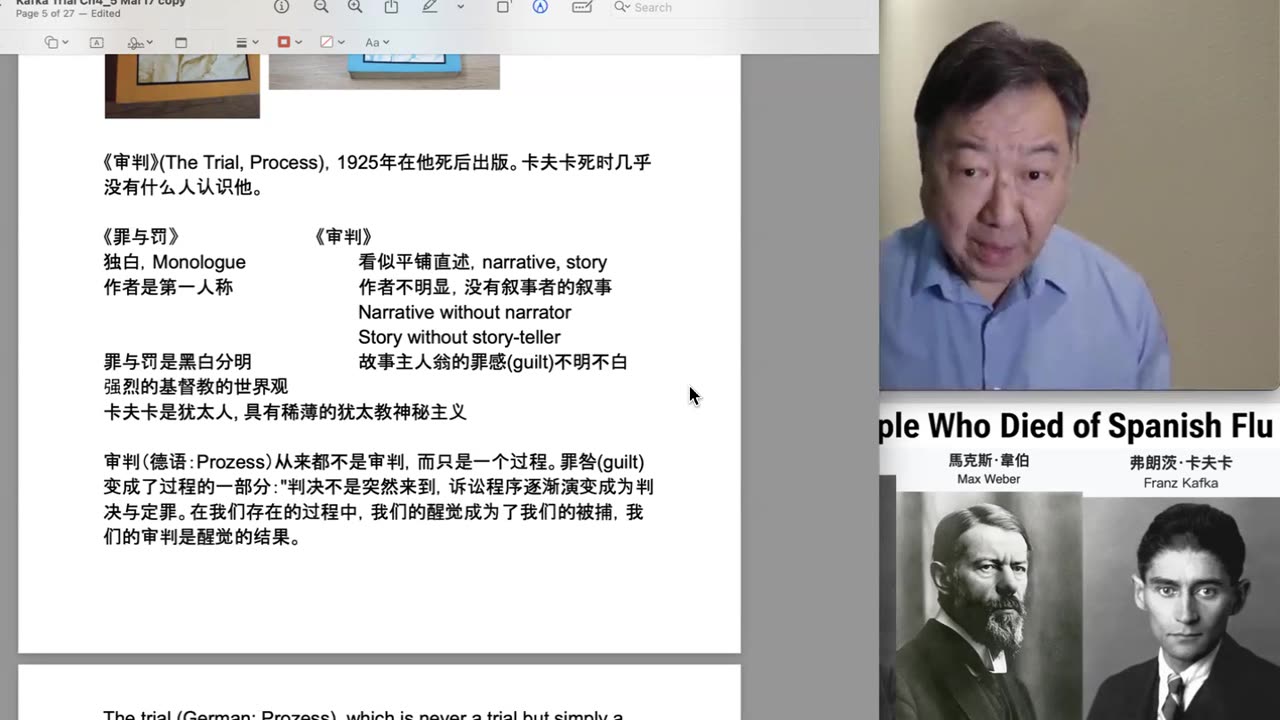Open search options magnifier dropdown
1280x720 pixels.
point(623,7)
